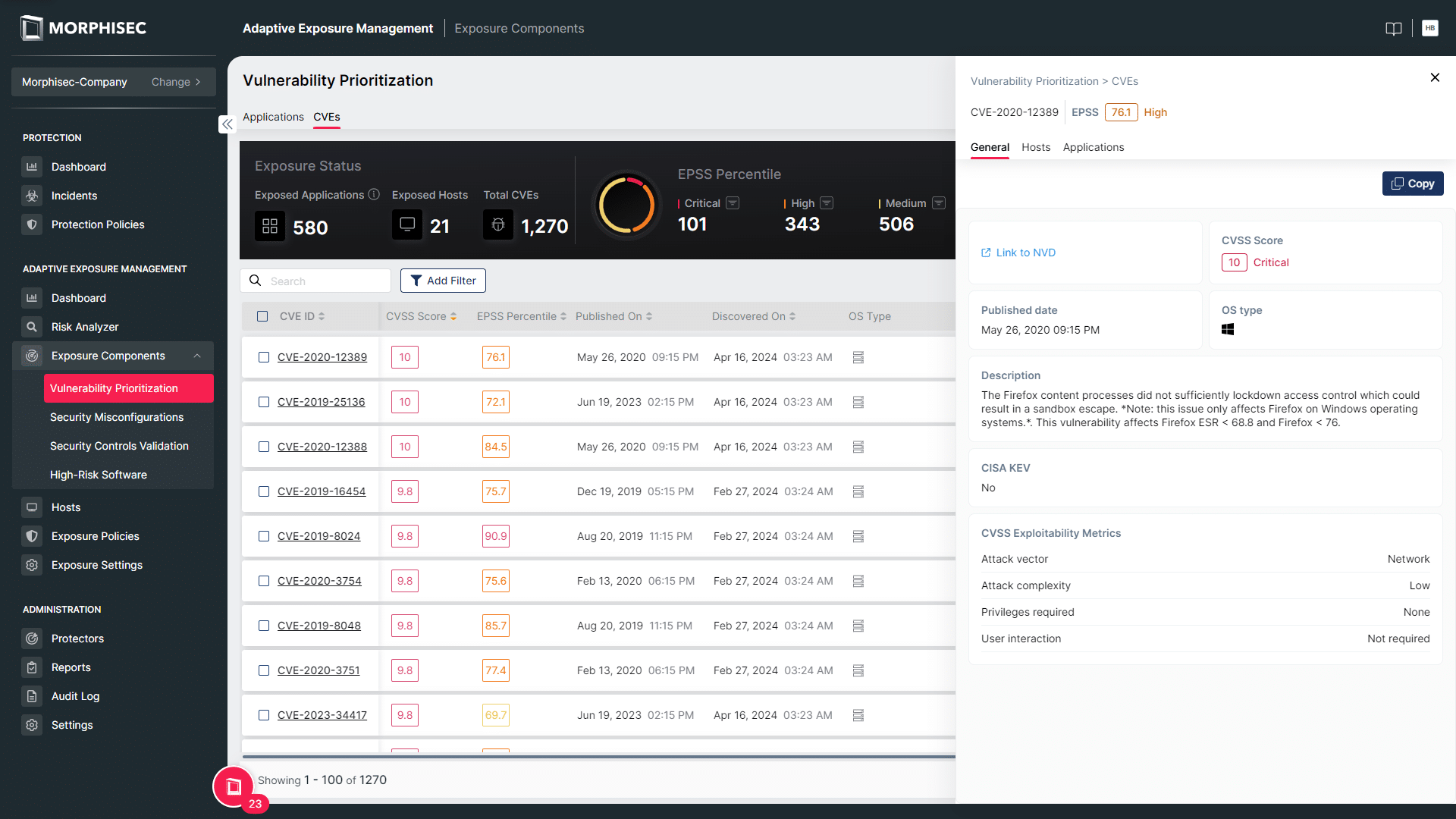The width and height of the screenshot is (1456, 819).
Task: Collapse the Exposure Components menu
Action: click(x=197, y=356)
